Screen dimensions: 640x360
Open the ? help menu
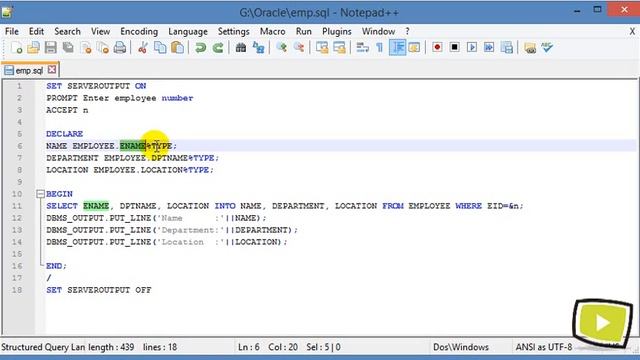[407, 31]
